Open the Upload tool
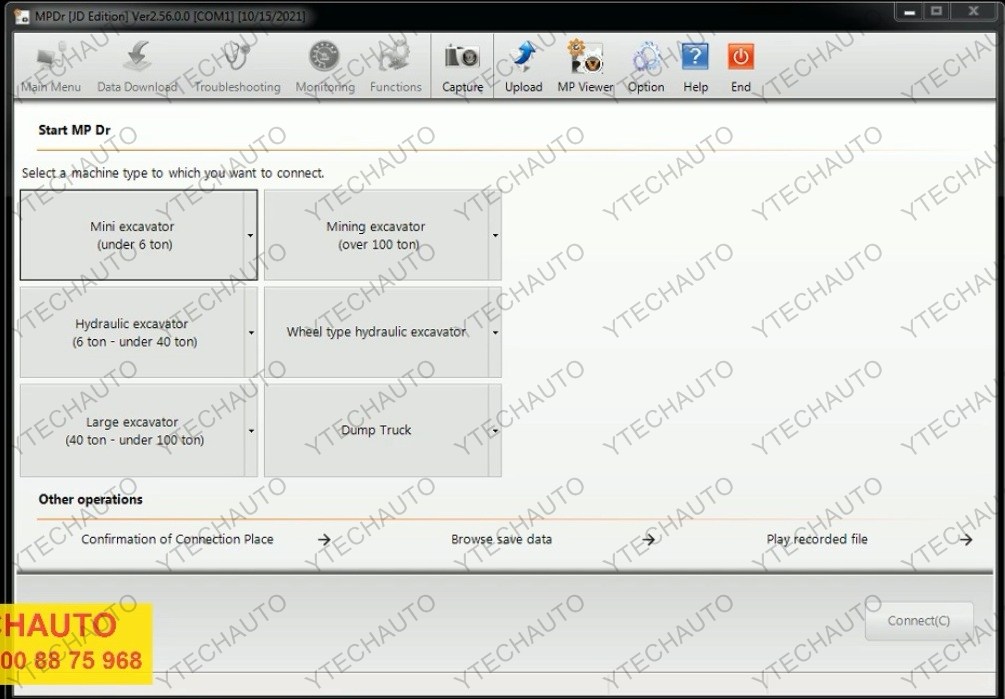 523,58
